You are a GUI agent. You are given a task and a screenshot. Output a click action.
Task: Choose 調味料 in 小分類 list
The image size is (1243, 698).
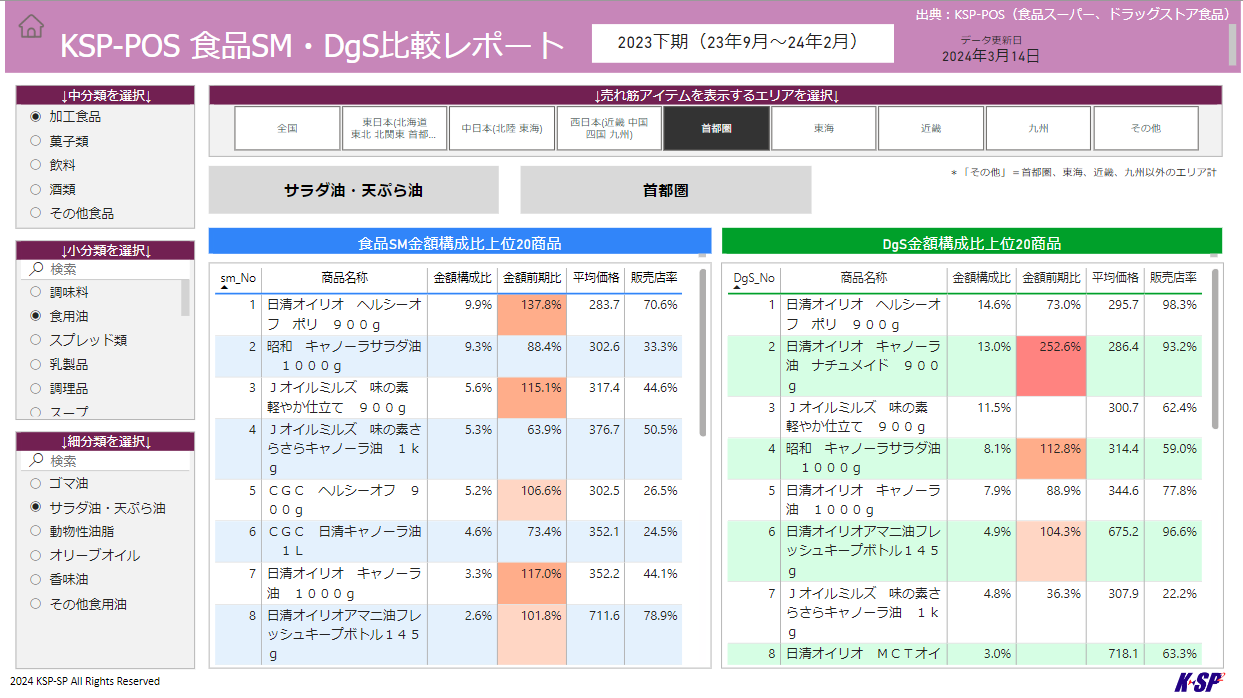click(36, 292)
